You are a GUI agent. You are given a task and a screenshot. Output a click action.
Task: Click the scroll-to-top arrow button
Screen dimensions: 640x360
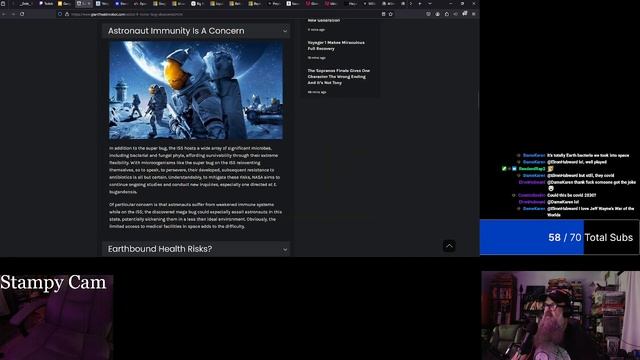click(x=449, y=246)
